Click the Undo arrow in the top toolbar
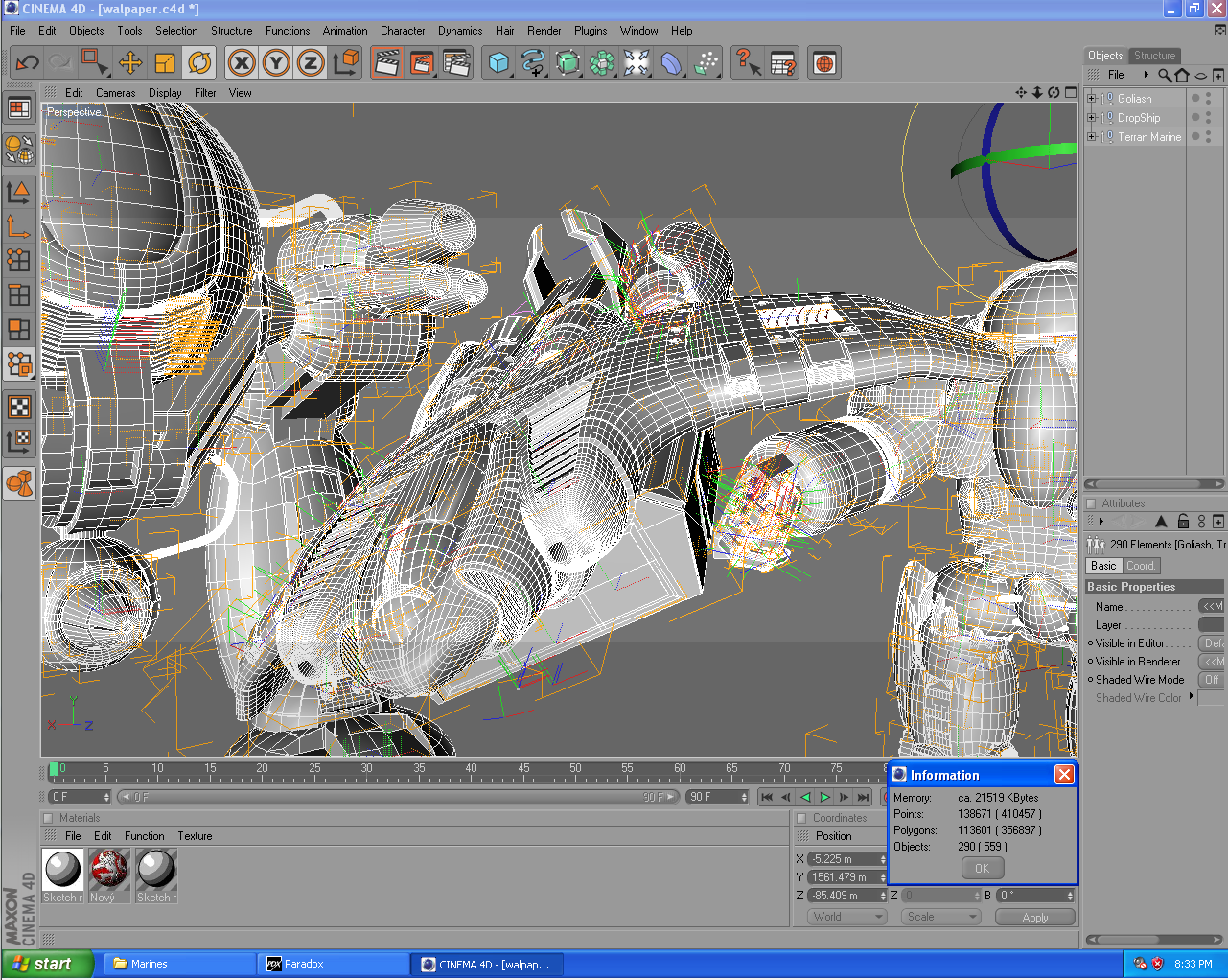This screenshot has width=1228, height=980. coord(28,63)
